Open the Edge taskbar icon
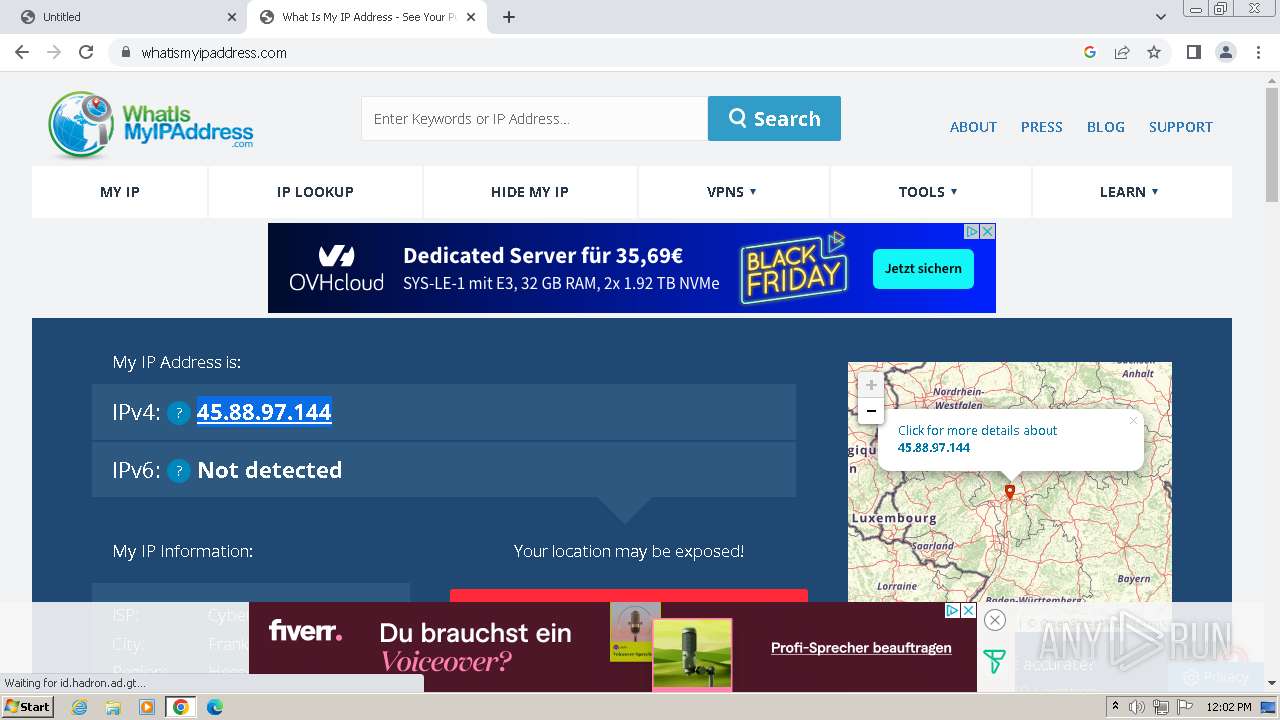1280x720 pixels. click(215, 707)
